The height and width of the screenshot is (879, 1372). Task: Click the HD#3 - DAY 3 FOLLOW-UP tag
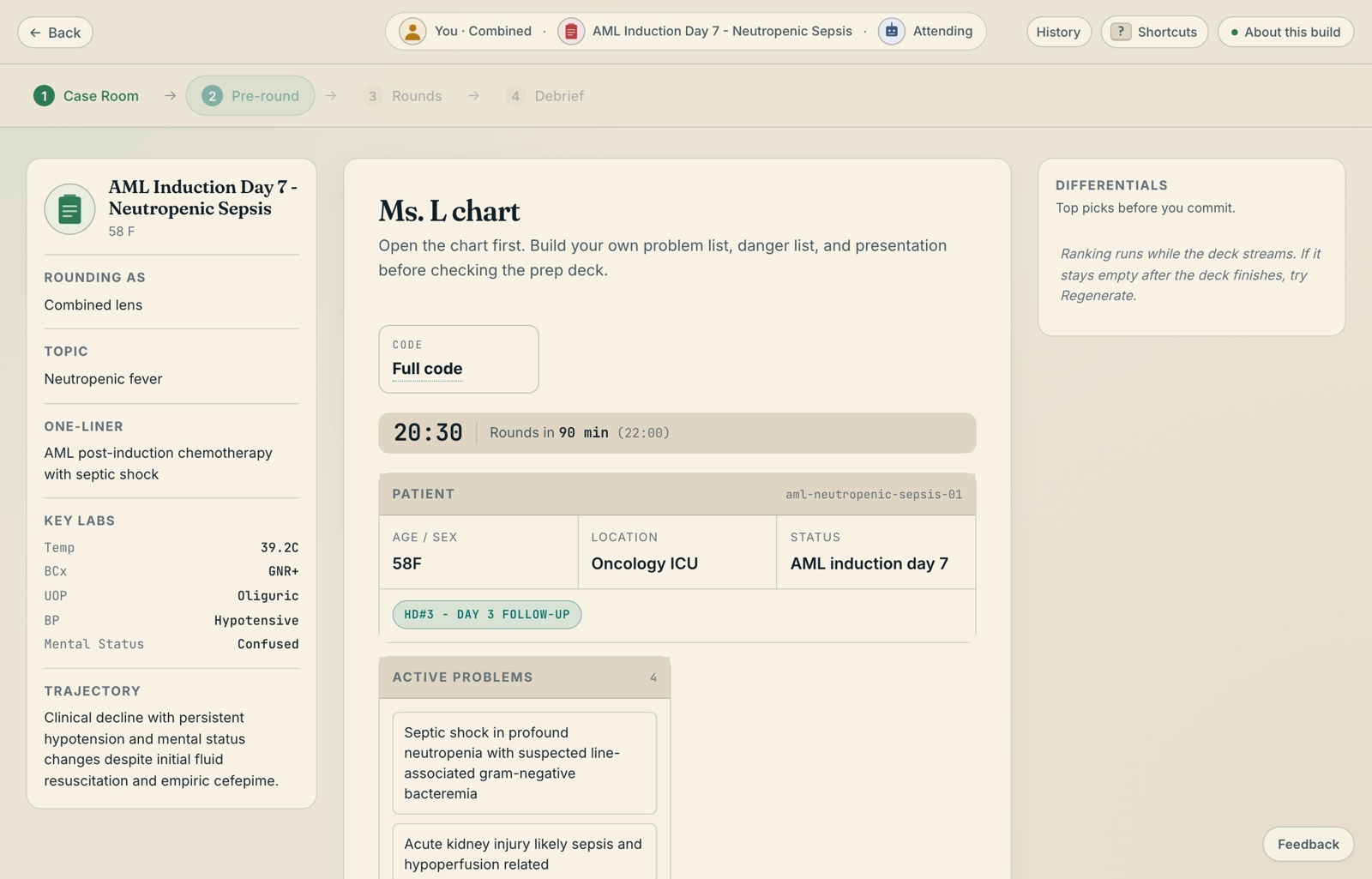[x=487, y=615]
